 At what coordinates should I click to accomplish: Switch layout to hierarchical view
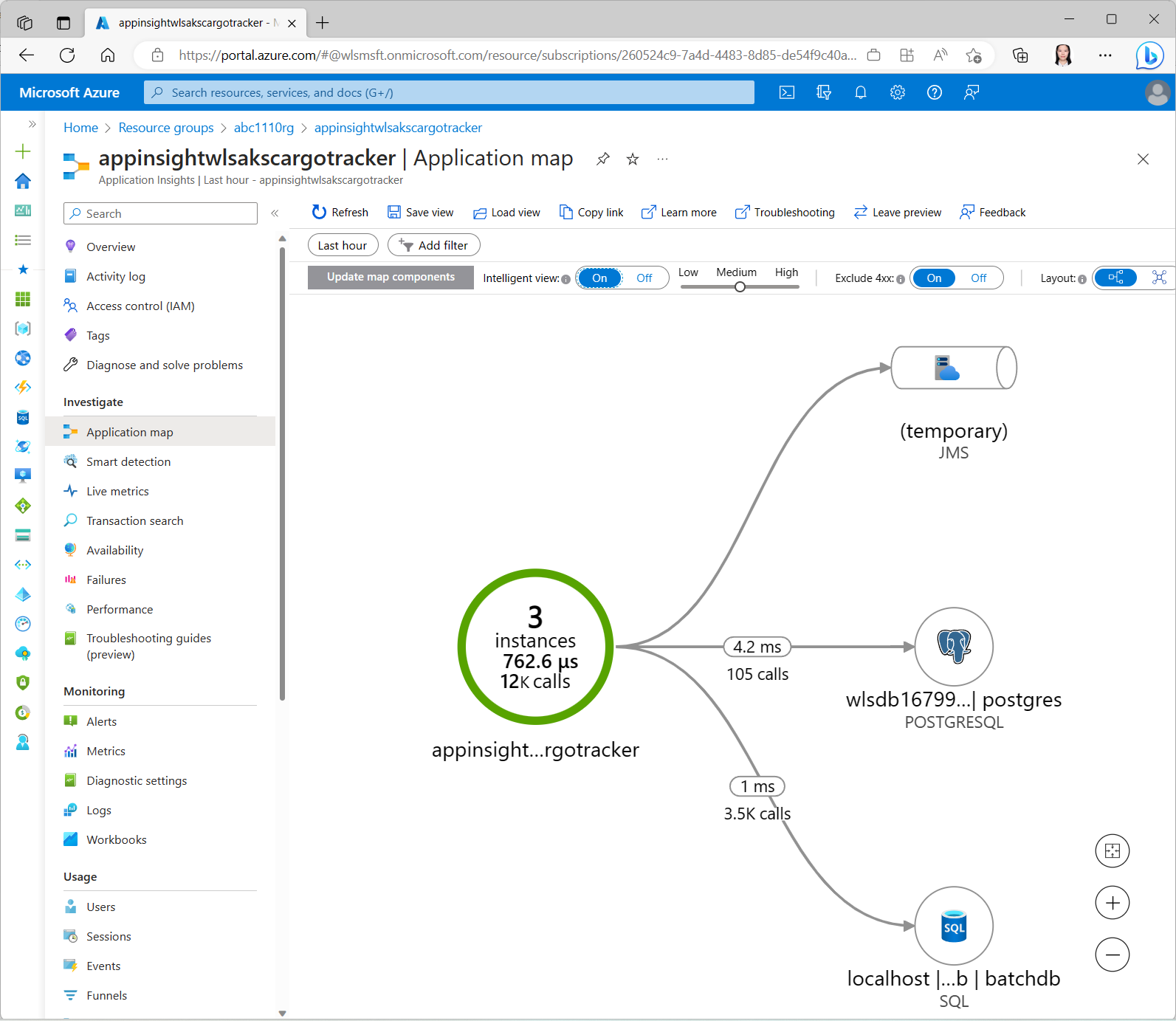coord(1116,278)
